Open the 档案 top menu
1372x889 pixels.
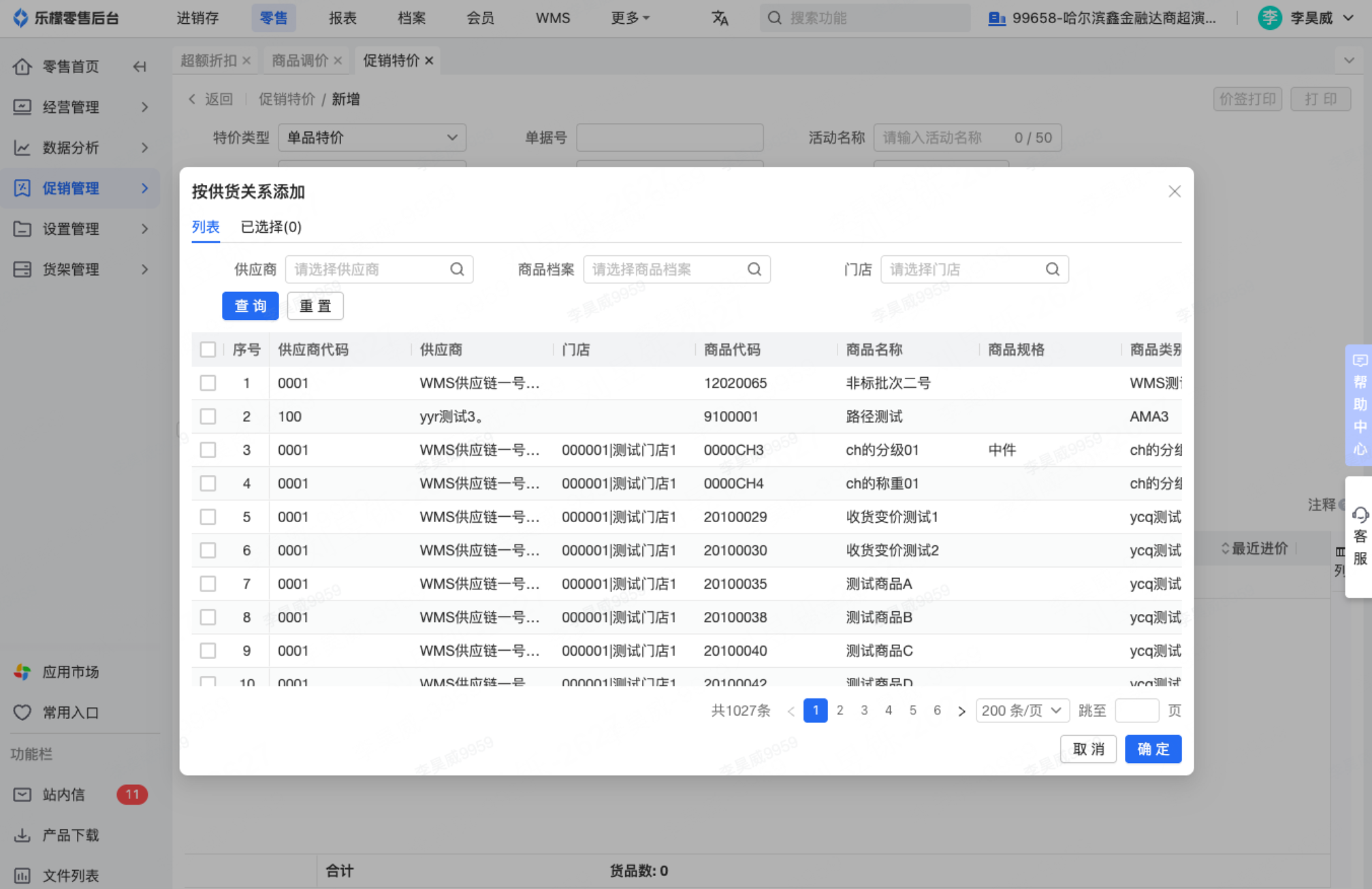click(411, 18)
